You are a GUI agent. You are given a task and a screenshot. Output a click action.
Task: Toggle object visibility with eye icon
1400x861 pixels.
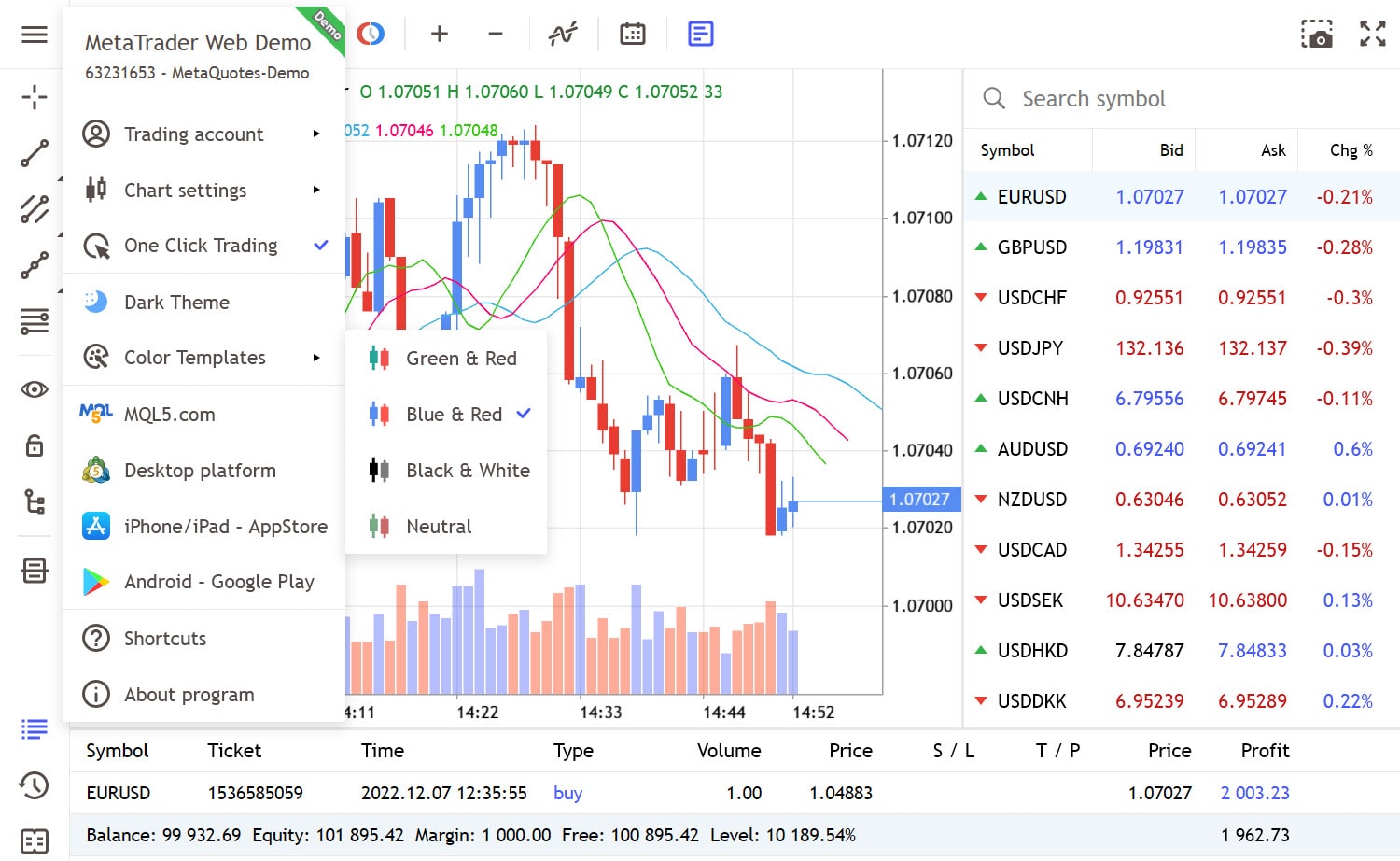tap(35, 389)
